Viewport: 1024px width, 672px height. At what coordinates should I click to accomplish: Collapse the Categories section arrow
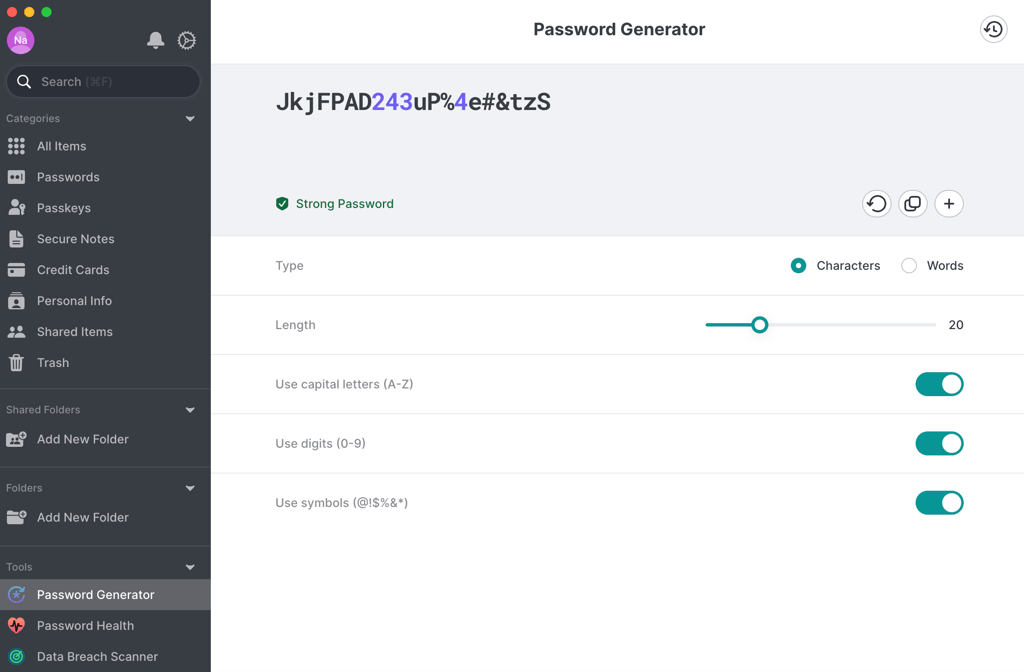tap(190, 119)
